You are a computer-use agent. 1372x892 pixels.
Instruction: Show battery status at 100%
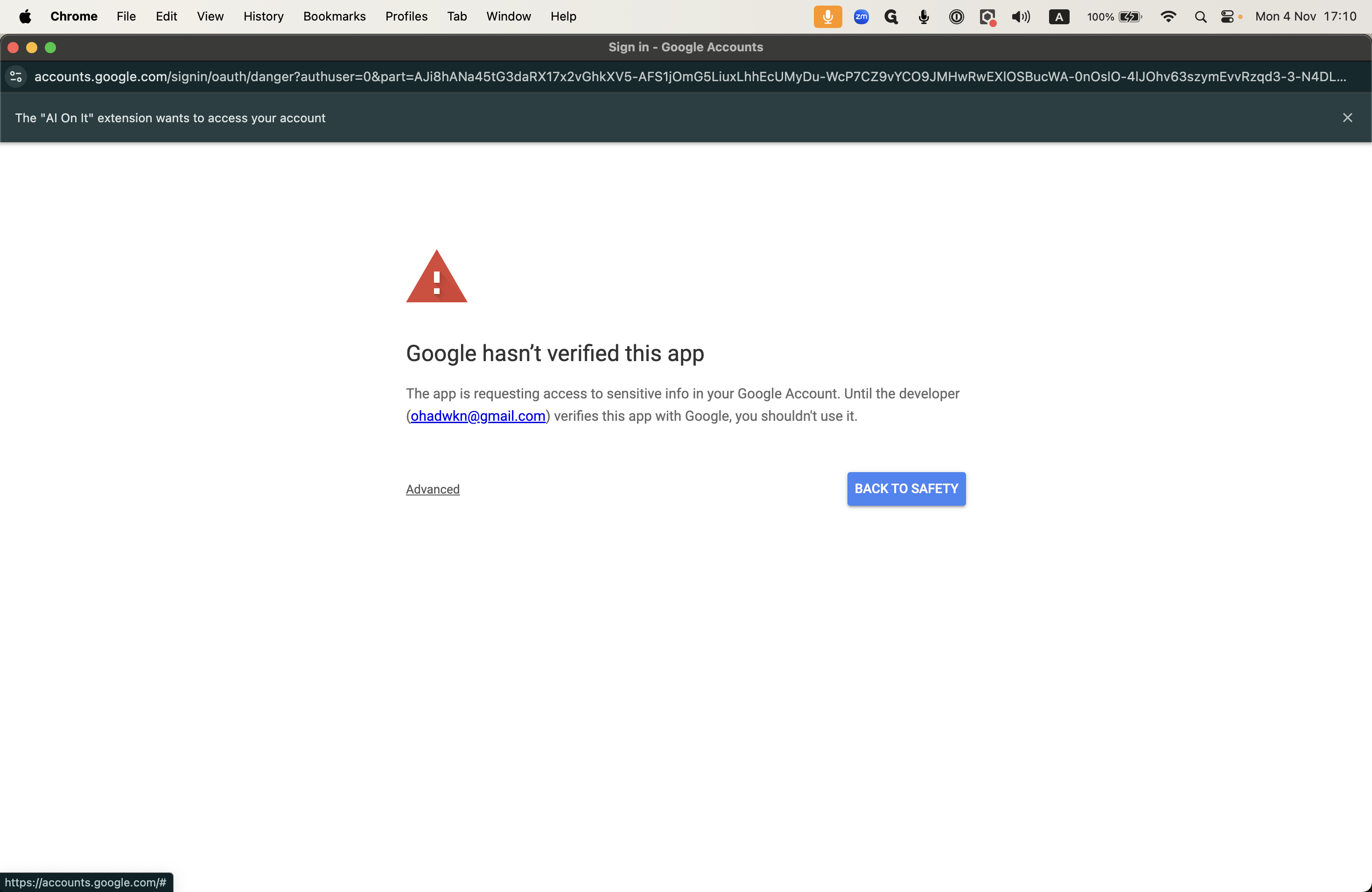pyautogui.click(x=1114, y=17)
